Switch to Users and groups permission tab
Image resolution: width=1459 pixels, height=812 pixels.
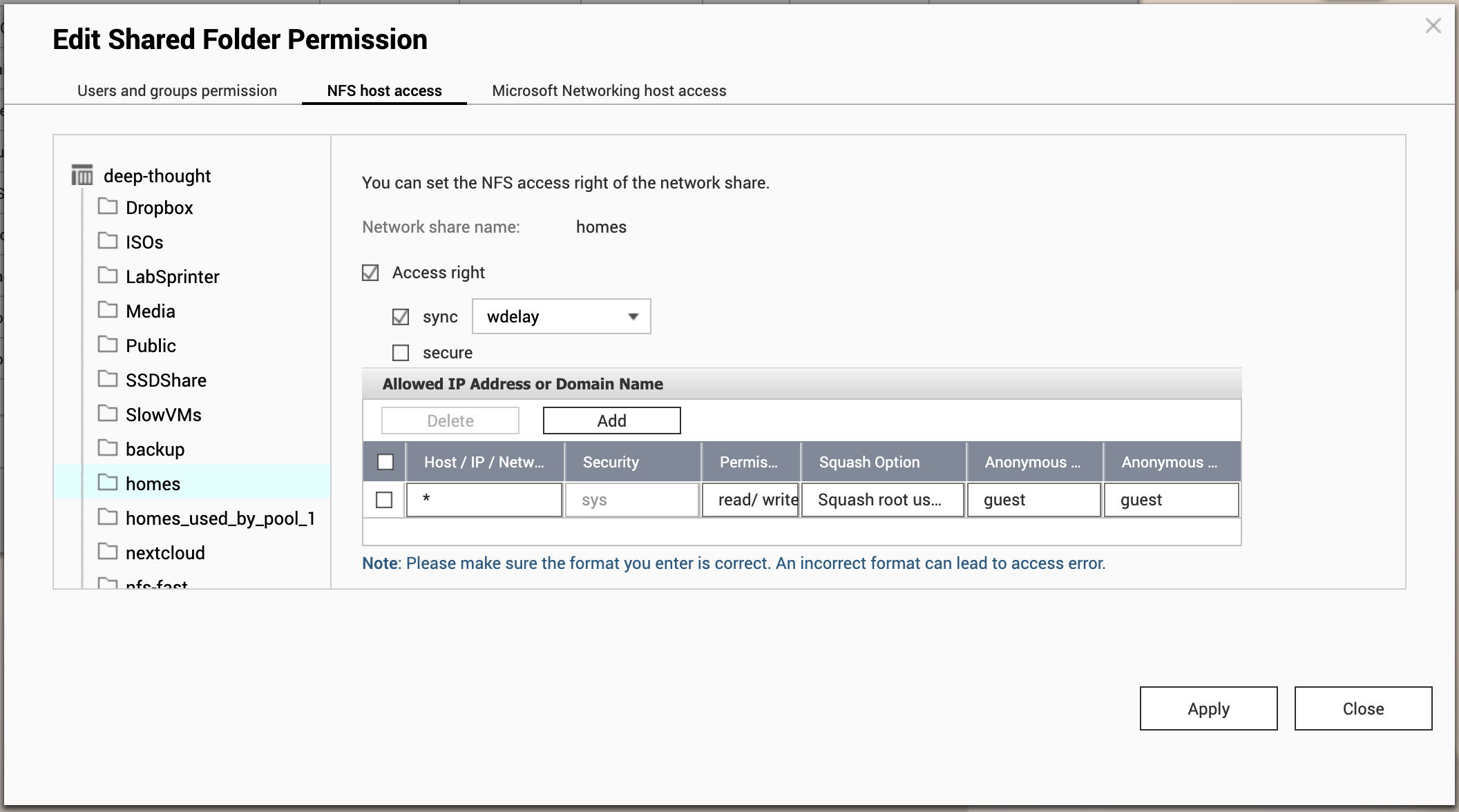click(x=177, y=90)
